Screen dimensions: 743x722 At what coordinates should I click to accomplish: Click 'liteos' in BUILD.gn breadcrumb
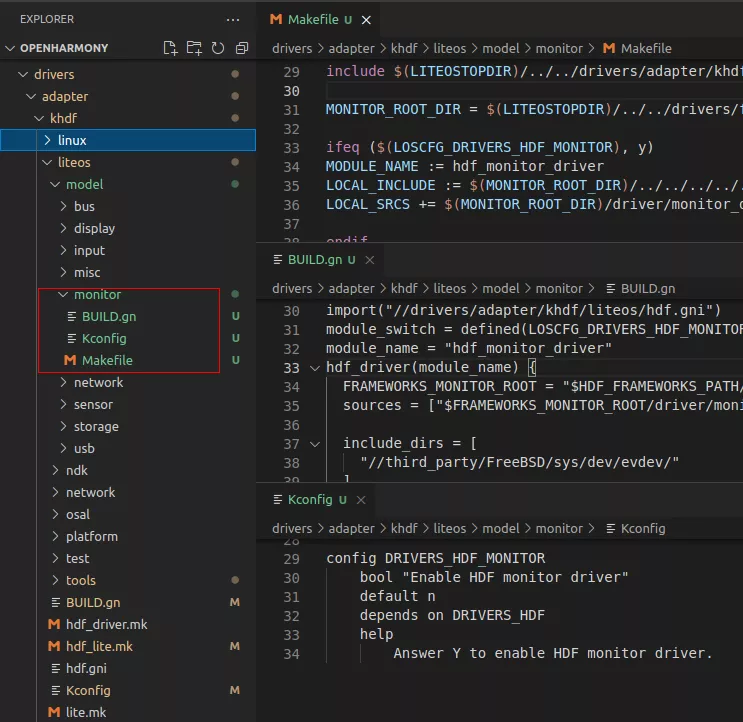[x=450, y=289]
